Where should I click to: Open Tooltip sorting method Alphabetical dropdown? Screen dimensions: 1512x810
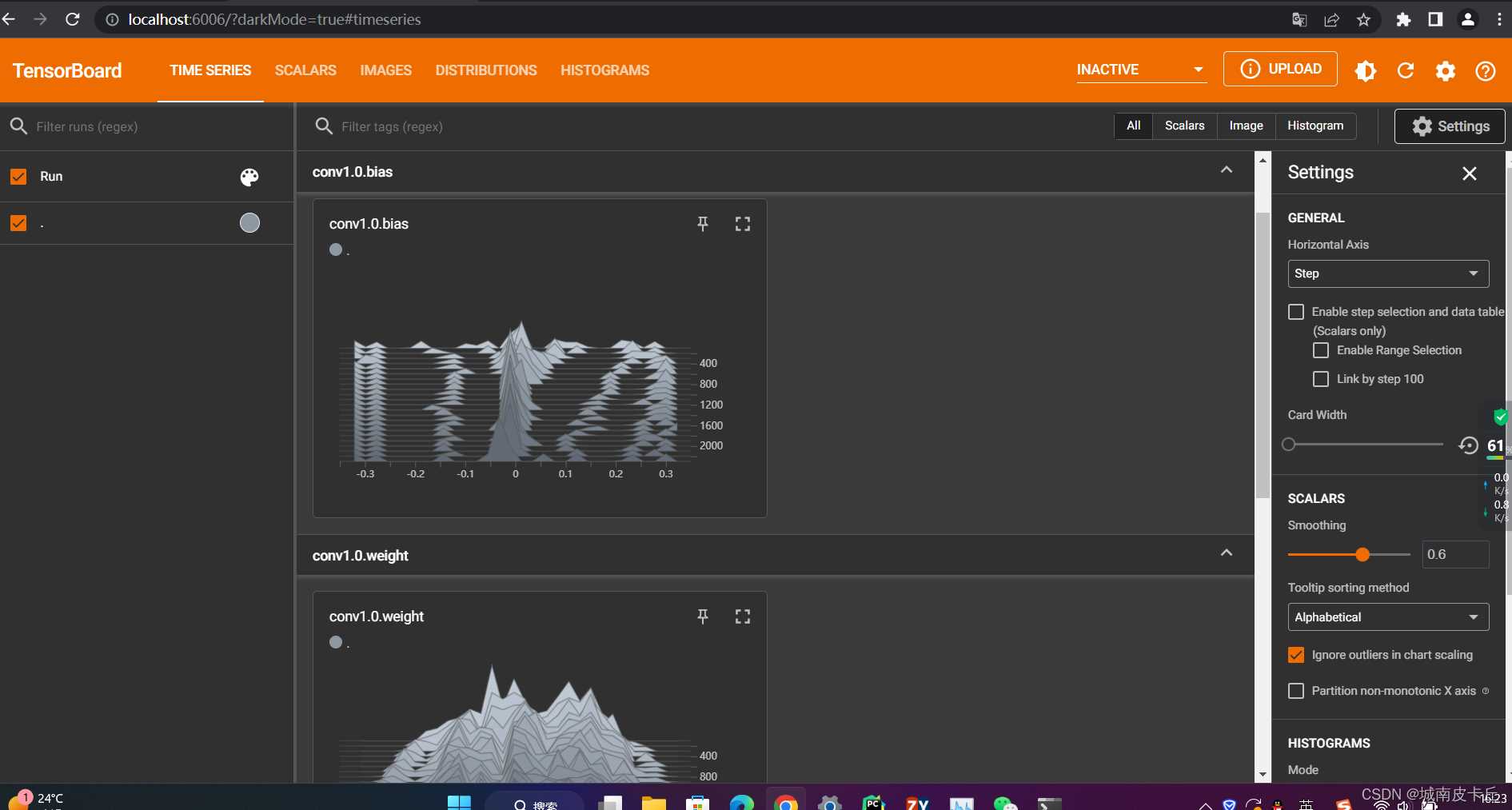(1387, 617)
